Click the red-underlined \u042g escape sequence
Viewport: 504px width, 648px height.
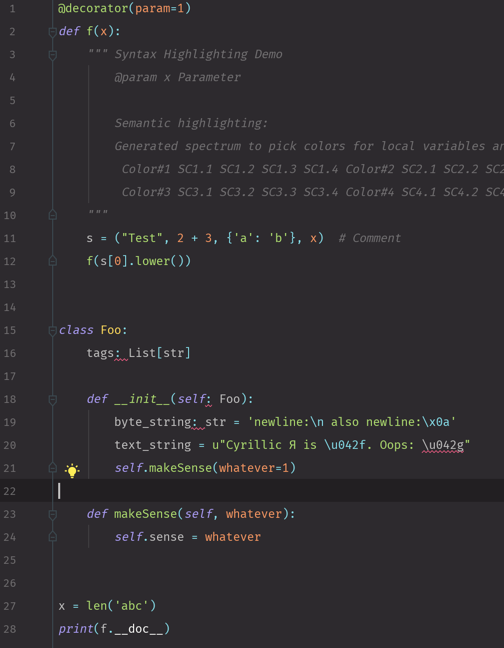[x=443, y=445]
